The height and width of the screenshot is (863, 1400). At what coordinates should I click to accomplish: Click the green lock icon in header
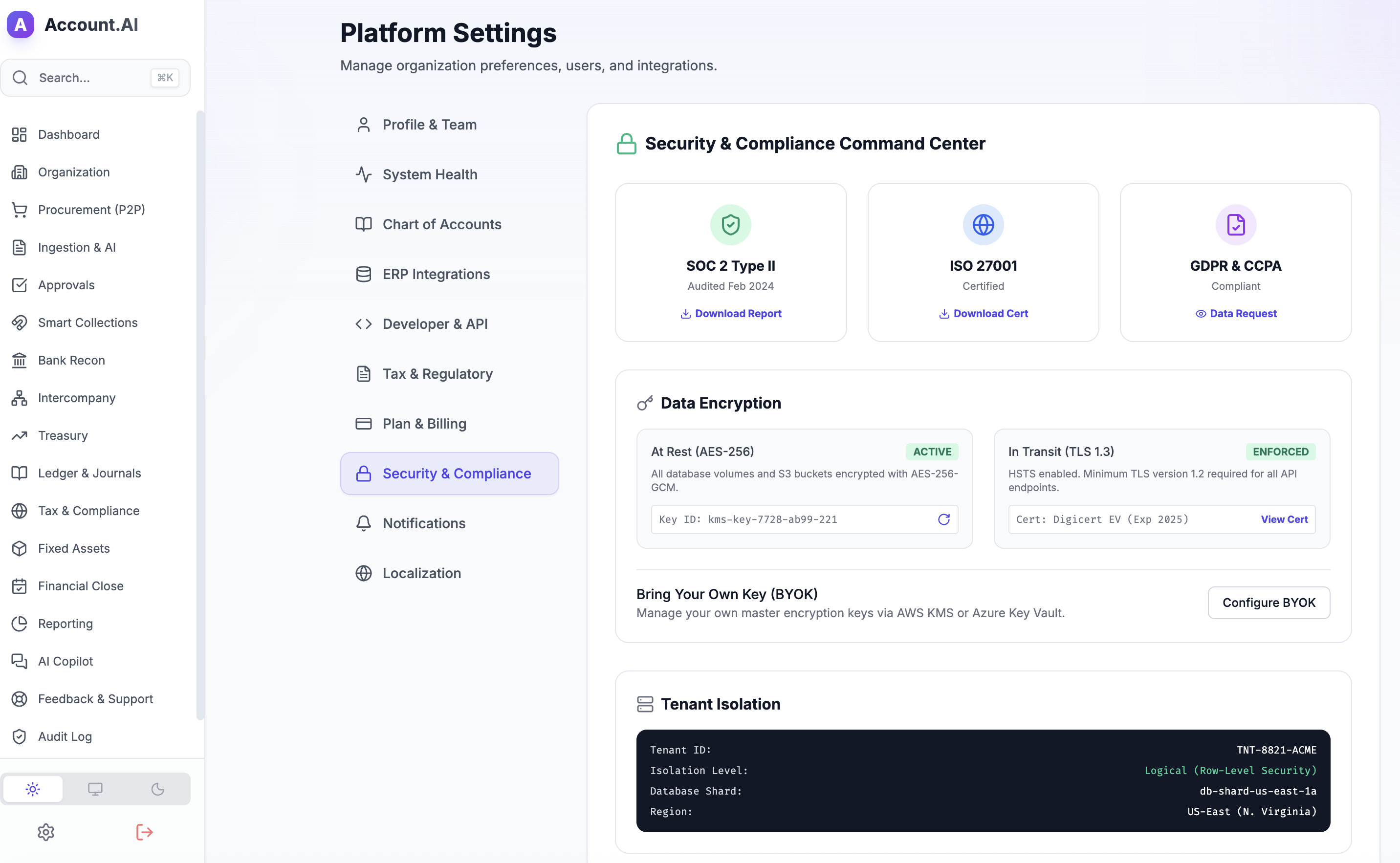(x=626, y=144)
